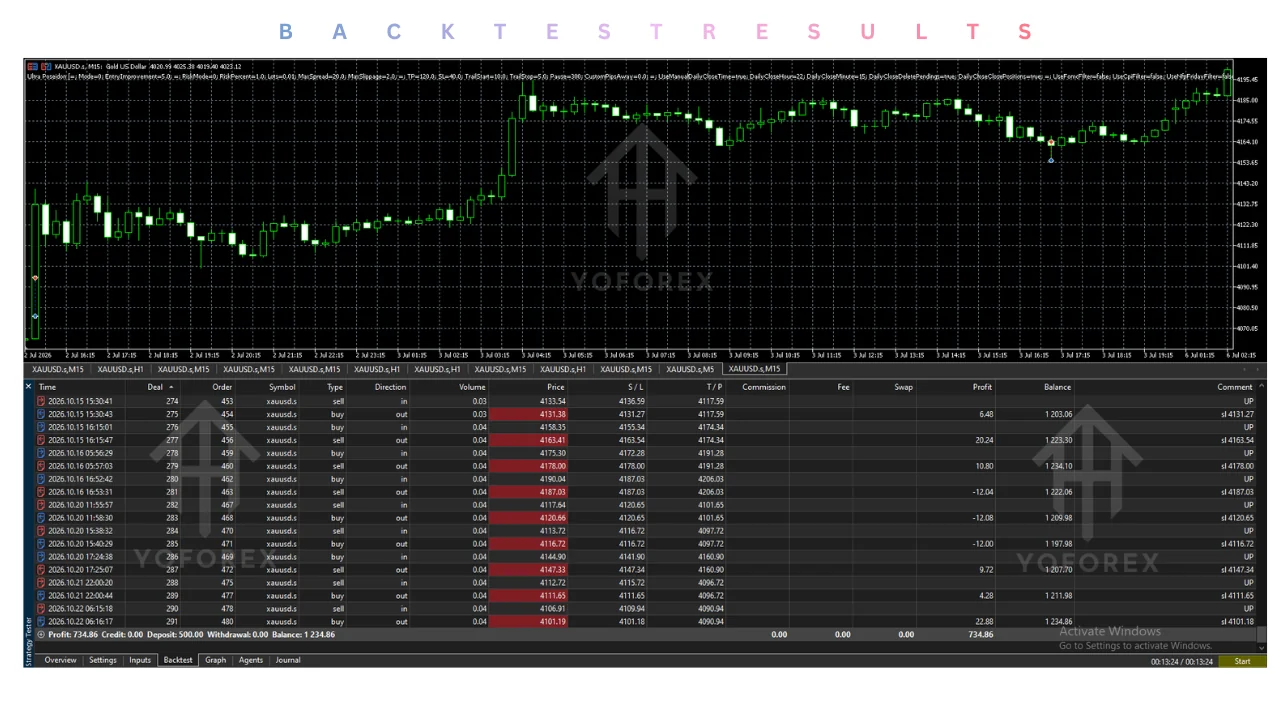This screenshot has height=720, width=1280.
Task: Click the Swap column header
Action: [x=903, y=387]
